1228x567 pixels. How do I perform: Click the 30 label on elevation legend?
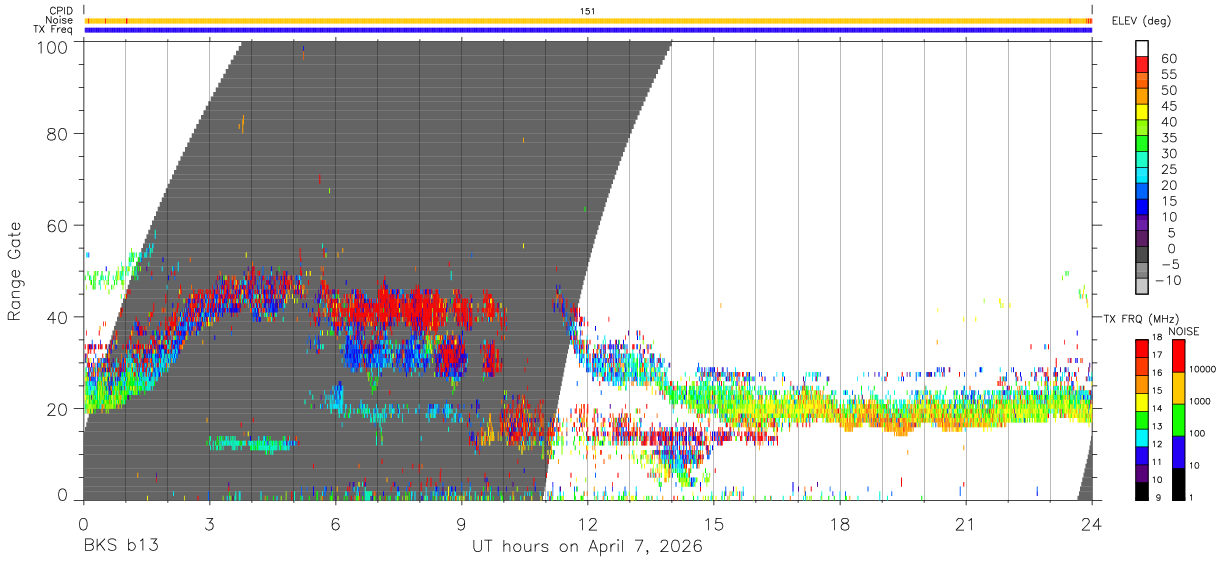click(x=1167, y=153)
